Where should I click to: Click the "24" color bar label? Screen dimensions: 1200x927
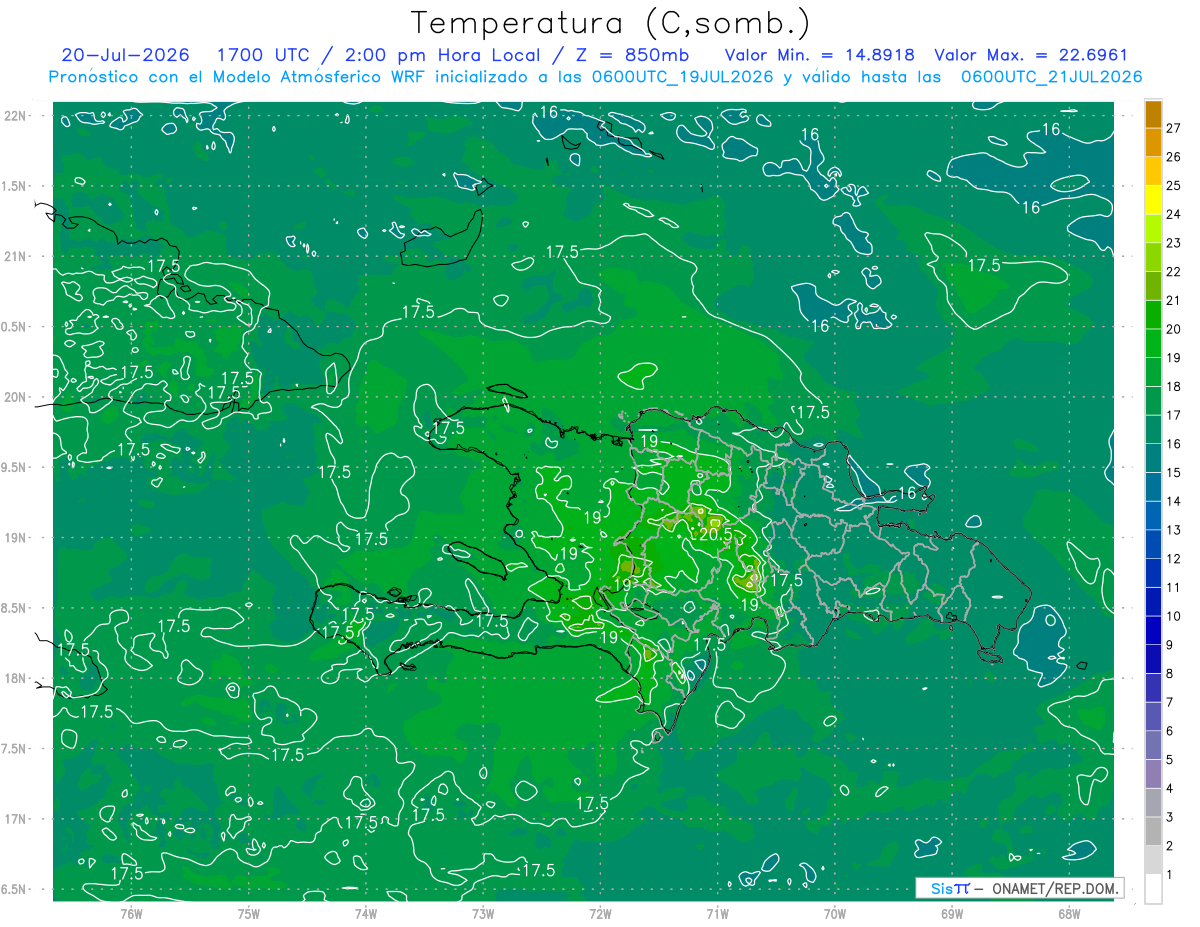(1174, 214)
